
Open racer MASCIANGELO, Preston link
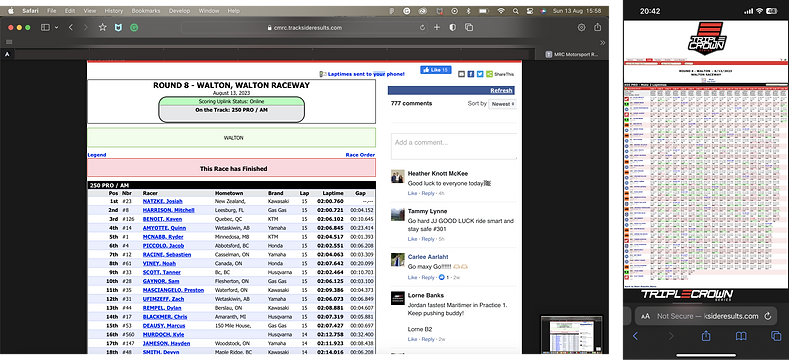pos(173,290)
